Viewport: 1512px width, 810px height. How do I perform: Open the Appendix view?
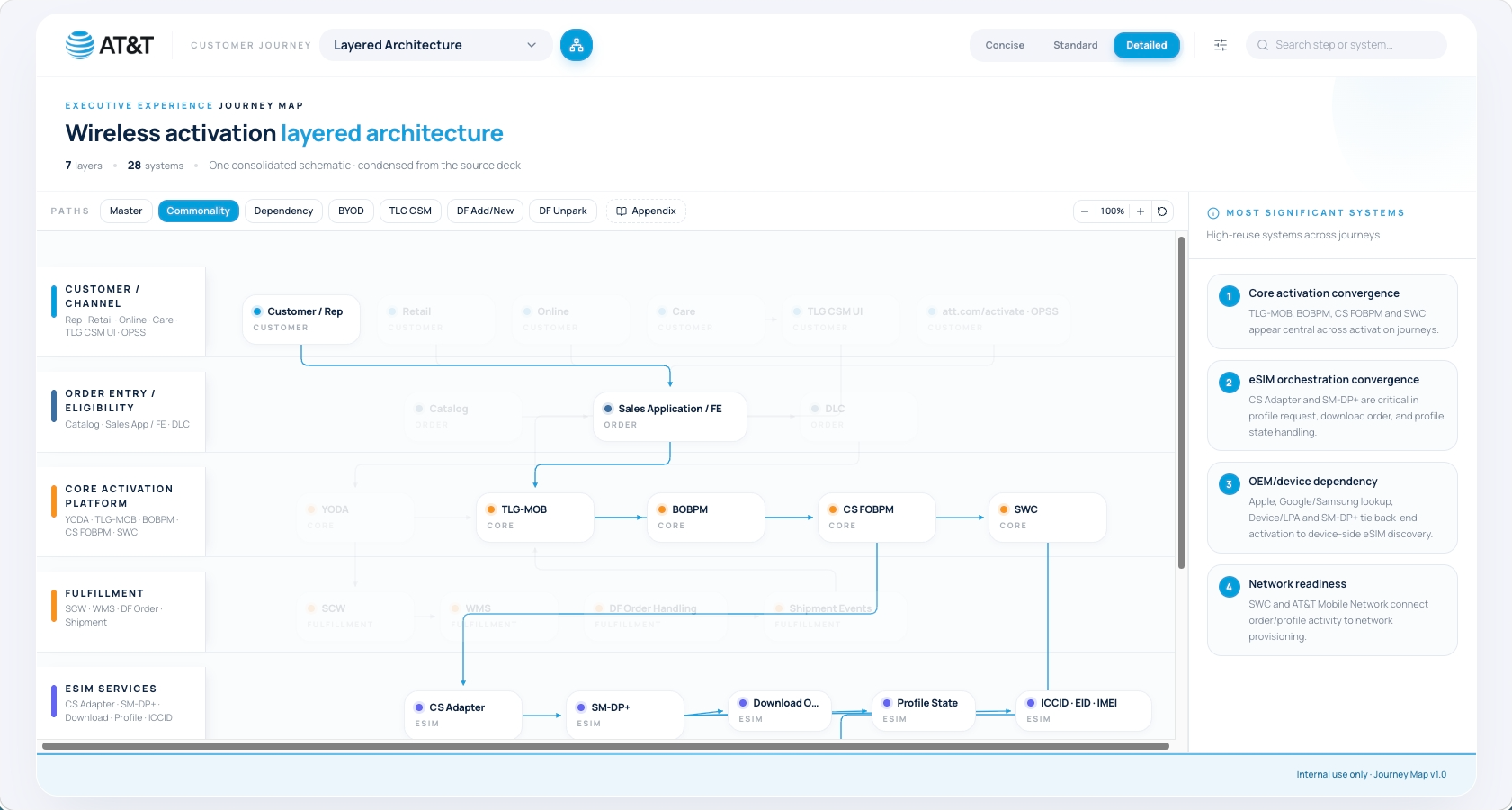pyautogui.click(x=646, y=211)
